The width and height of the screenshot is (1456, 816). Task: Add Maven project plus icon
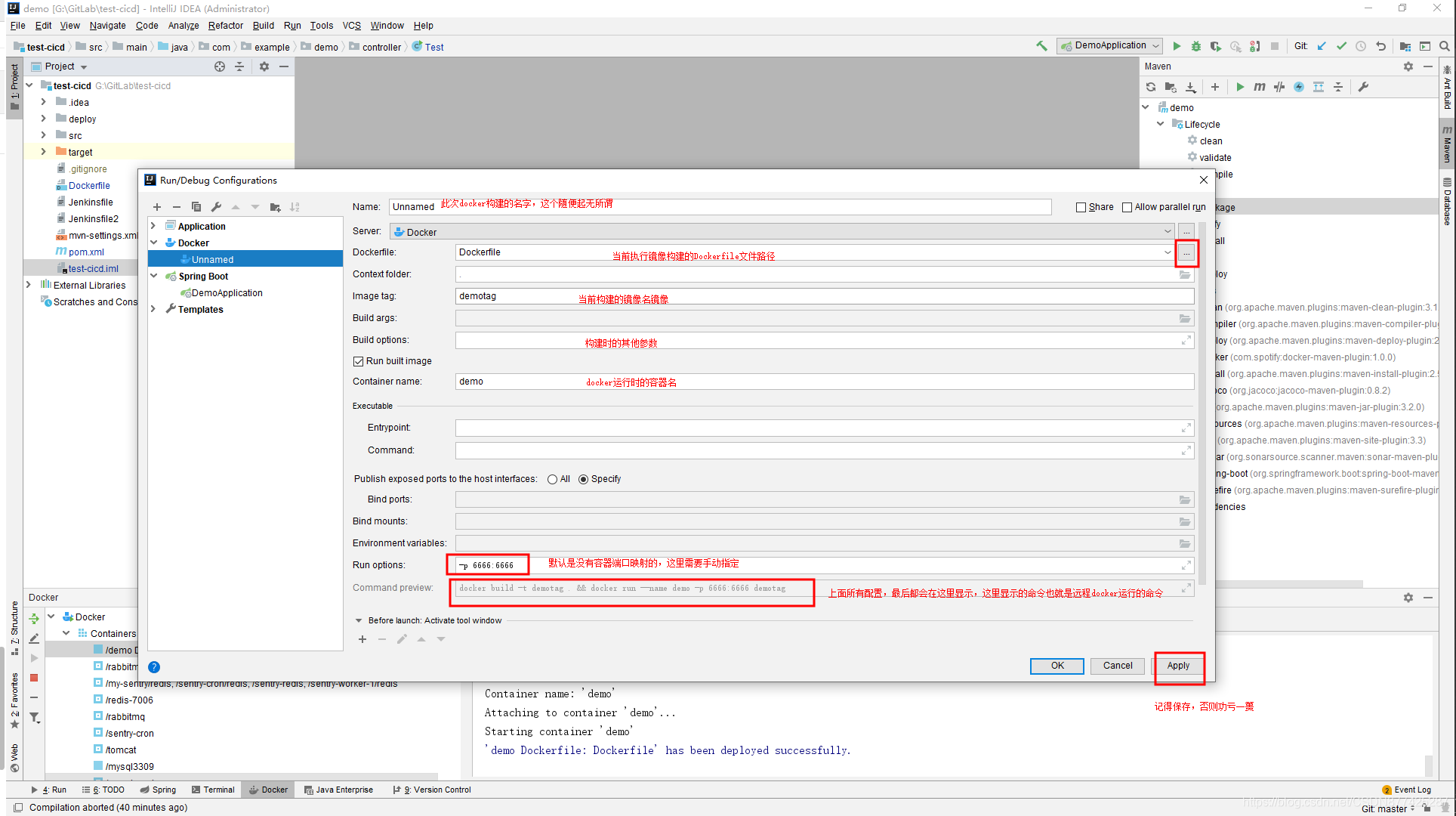(x=1215, y=87)
